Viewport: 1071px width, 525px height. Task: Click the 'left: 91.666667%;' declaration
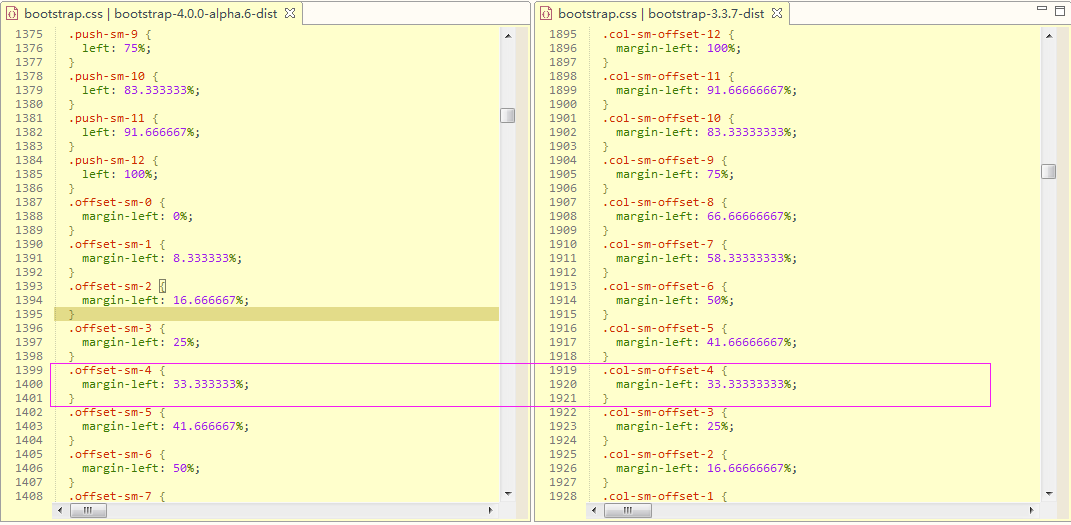141,132
